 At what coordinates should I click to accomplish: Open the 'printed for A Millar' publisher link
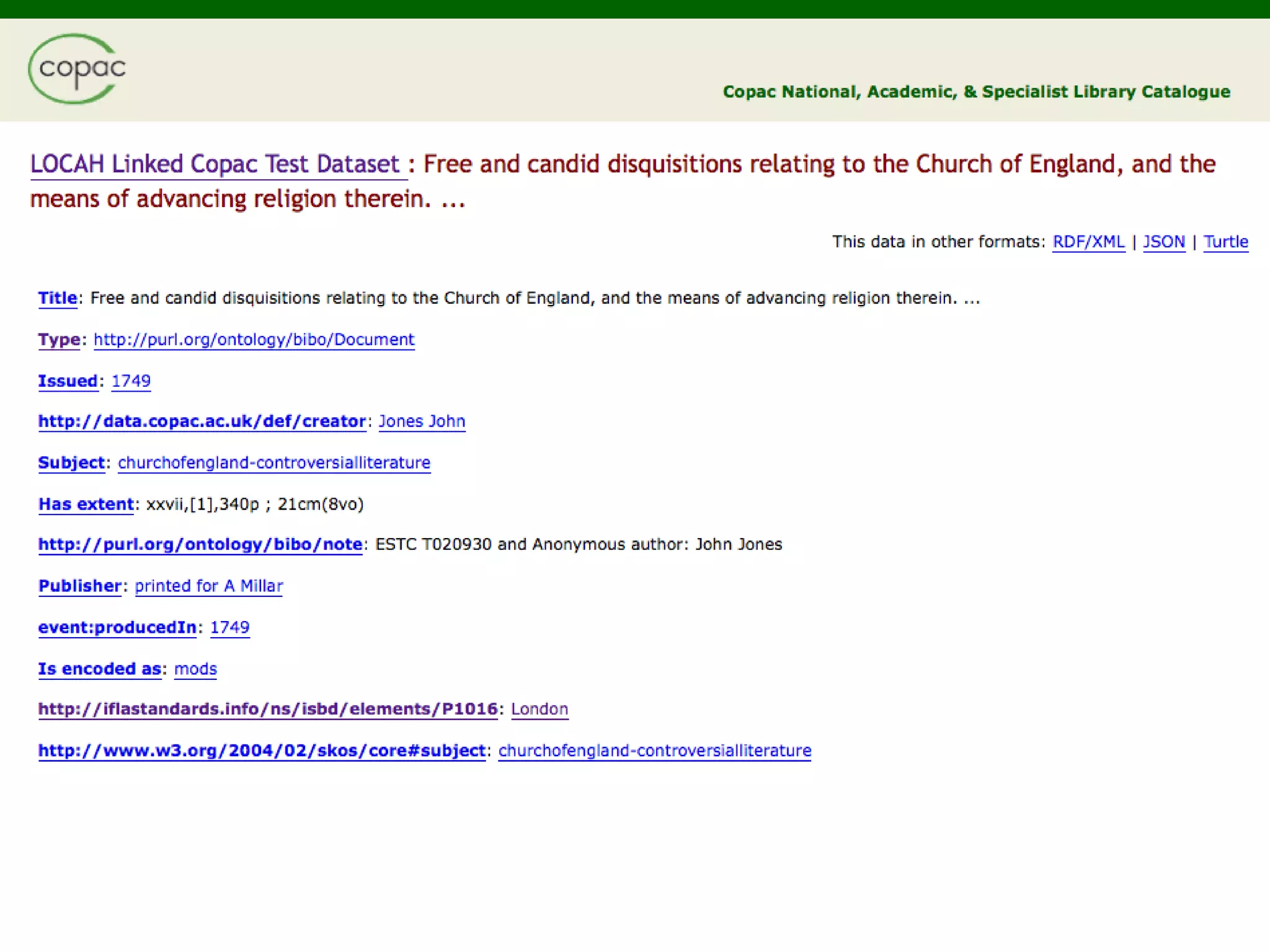(208, 586)
